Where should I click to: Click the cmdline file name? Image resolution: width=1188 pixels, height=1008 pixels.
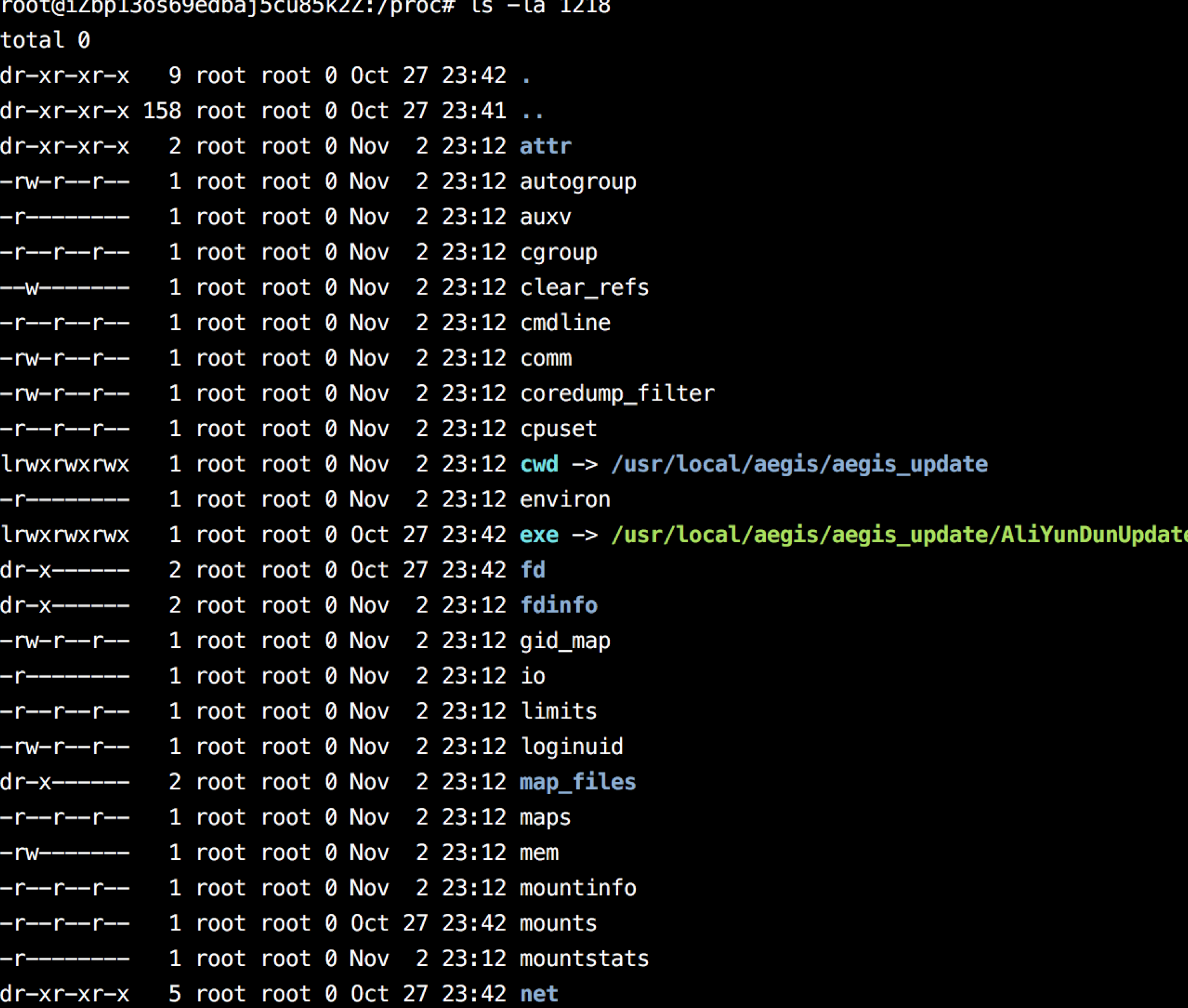[565, 323]
